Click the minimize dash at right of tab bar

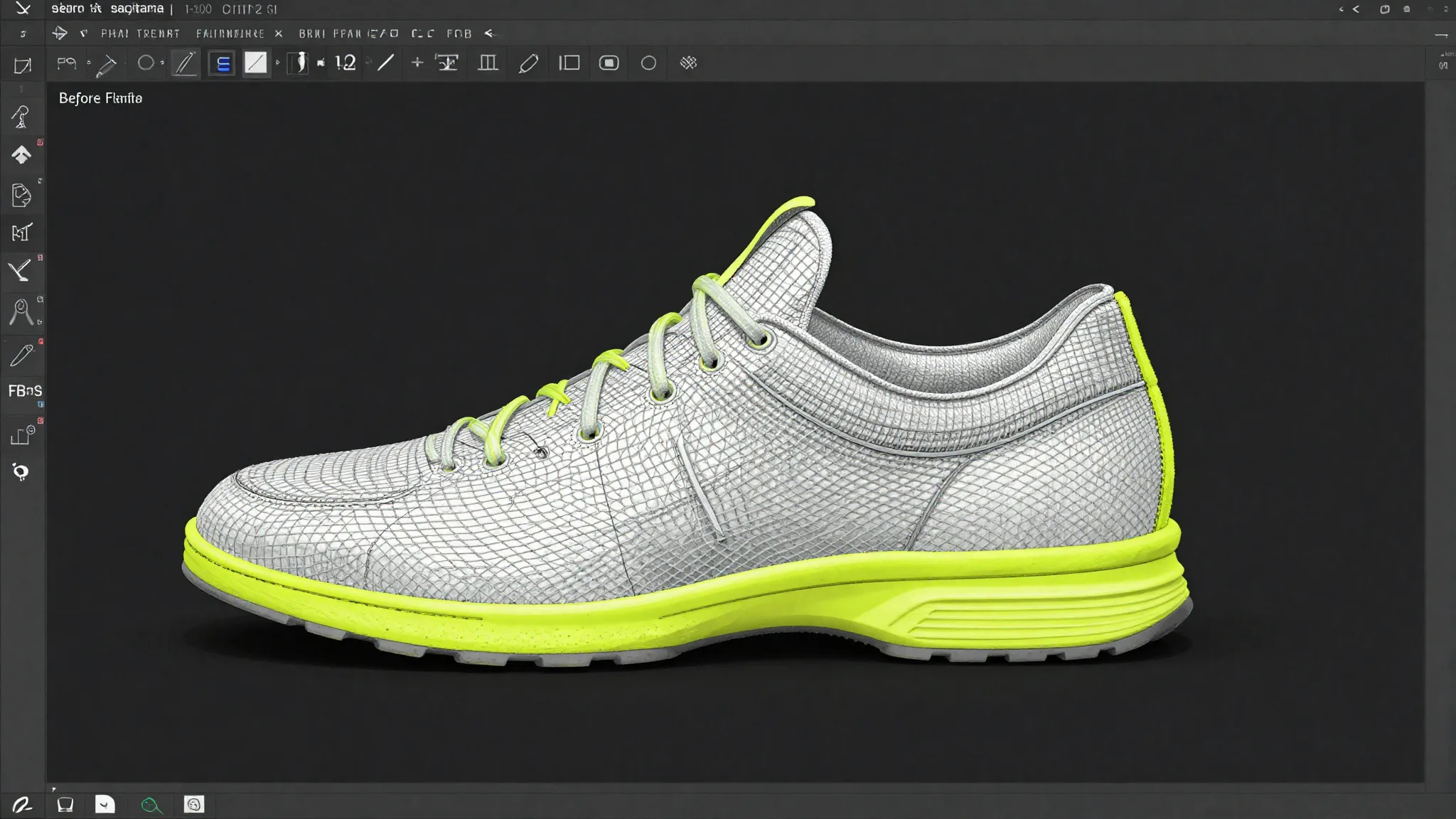click(x=1441, y=34)
